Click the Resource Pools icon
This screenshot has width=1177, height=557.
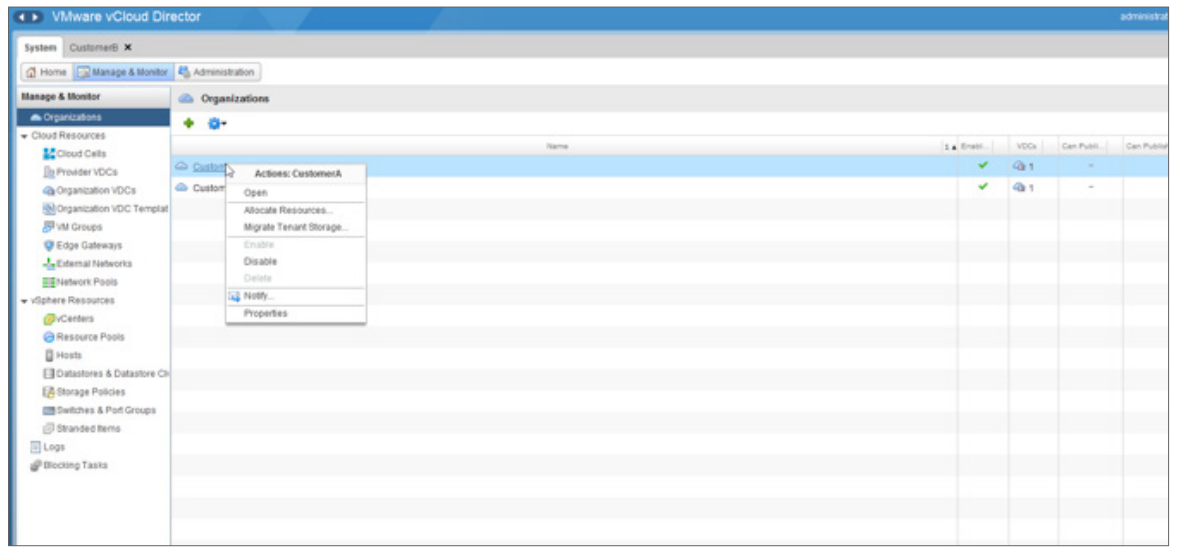point(50,337)
